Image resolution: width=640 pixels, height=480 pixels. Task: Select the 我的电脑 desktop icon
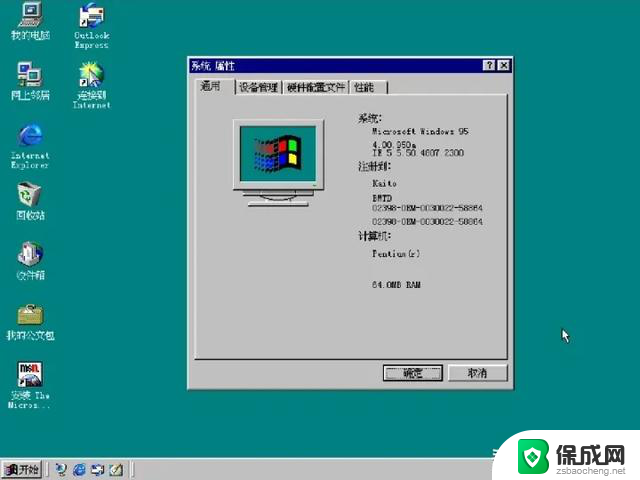31,21
